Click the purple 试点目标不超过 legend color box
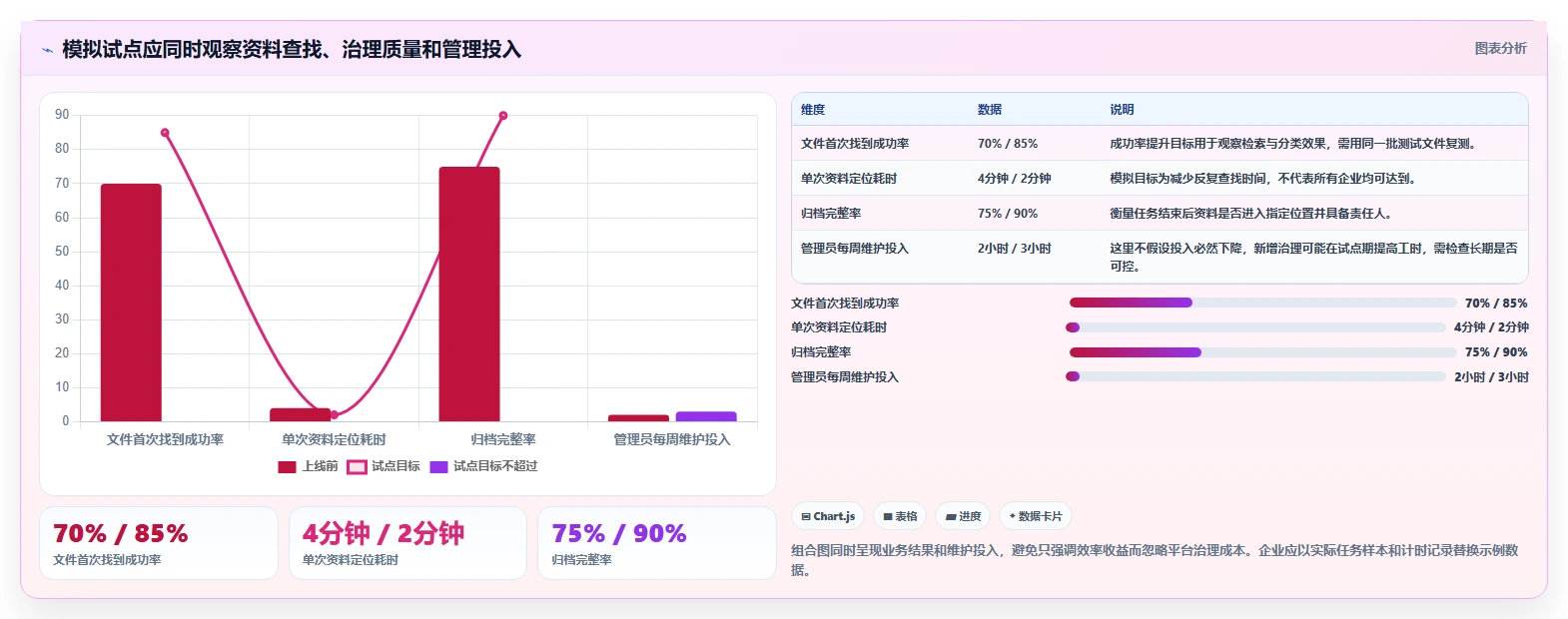1568x619 pixels. point(438,466)
